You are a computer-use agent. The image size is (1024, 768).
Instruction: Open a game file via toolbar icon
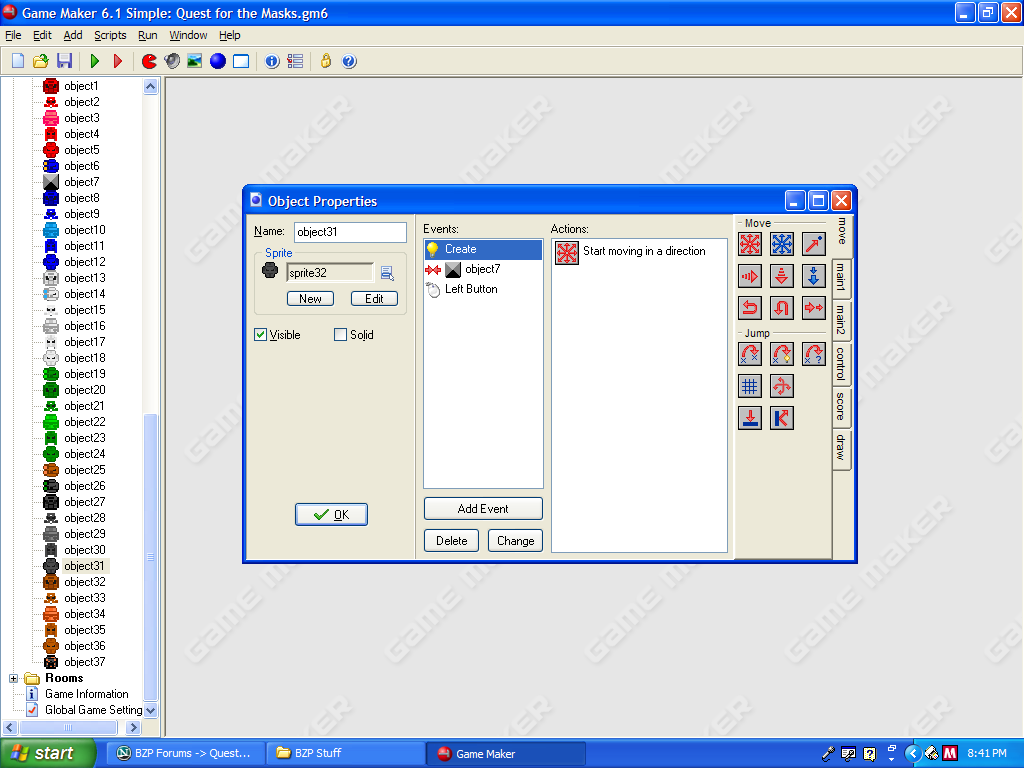click(x=40, y=61)
